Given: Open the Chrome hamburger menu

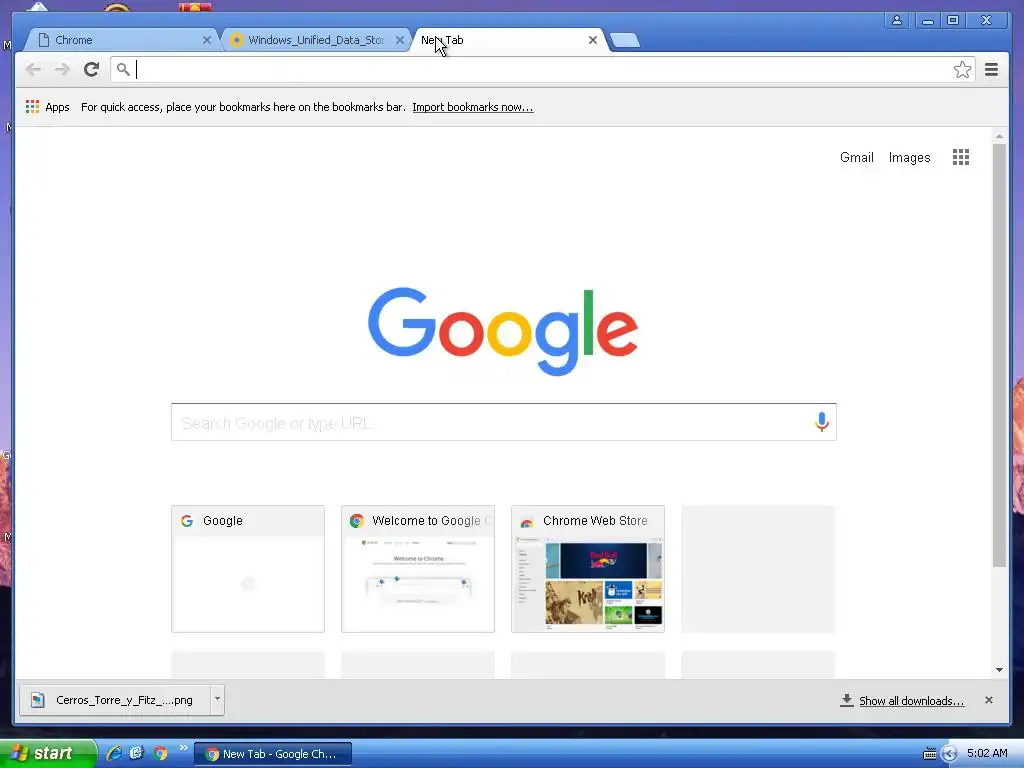Looking at the screenshot, I should pyautogui.click(x=991, y=69).
